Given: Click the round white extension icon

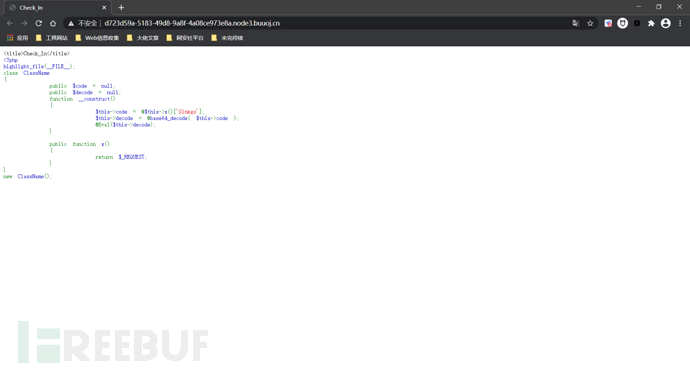Looking at the screenshot, I should tap(622, 23).
